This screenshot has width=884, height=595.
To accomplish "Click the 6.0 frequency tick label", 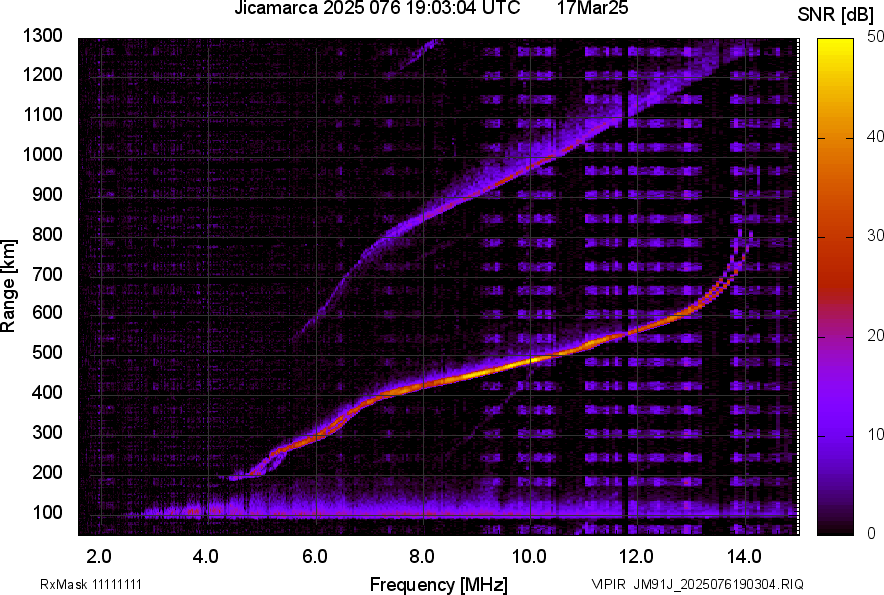I will click(315, 557).
